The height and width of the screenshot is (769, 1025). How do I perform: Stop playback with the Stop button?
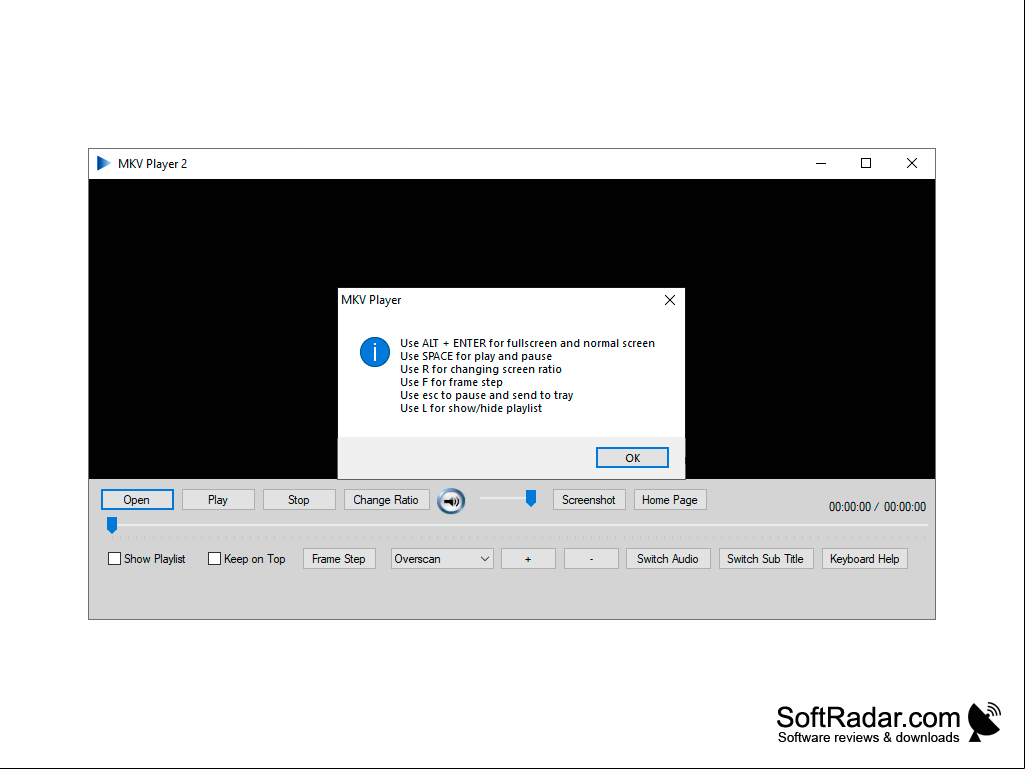coord(299,500)
